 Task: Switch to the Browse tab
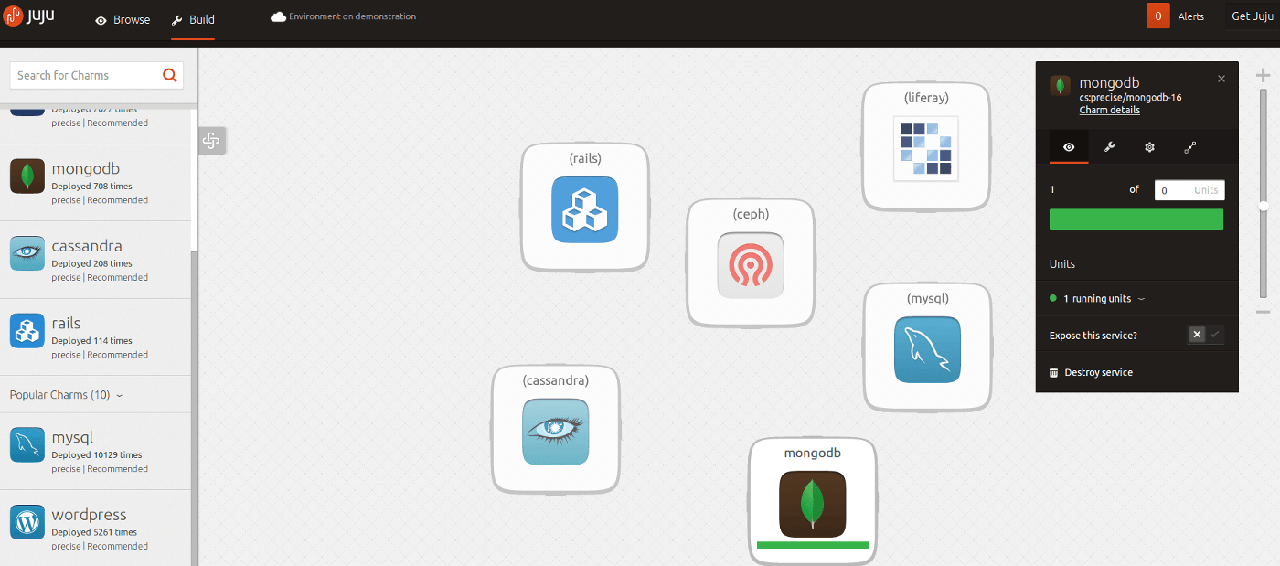(x=123, y=19)
